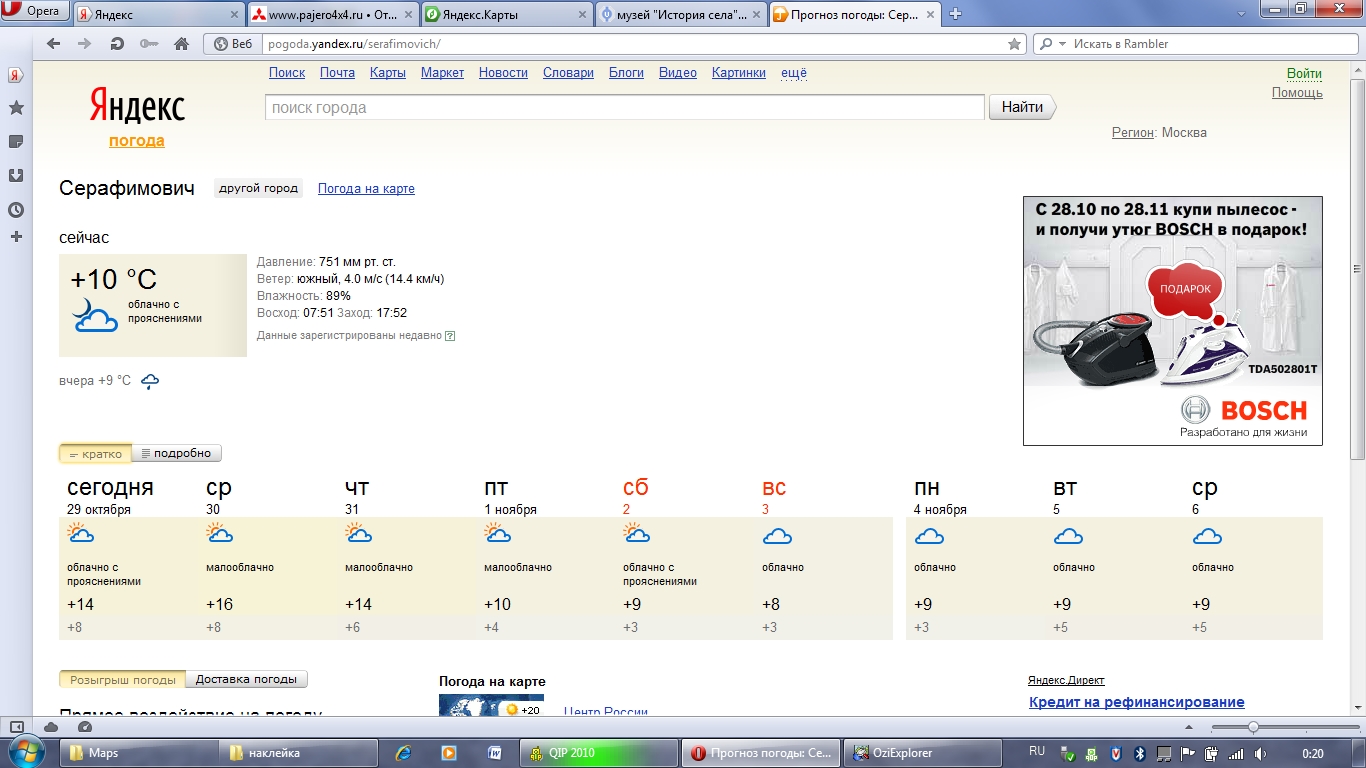1366x768 pixels.
Task: Open Opera sidebar bookmarks star panel
Action: tap(16, 108)
